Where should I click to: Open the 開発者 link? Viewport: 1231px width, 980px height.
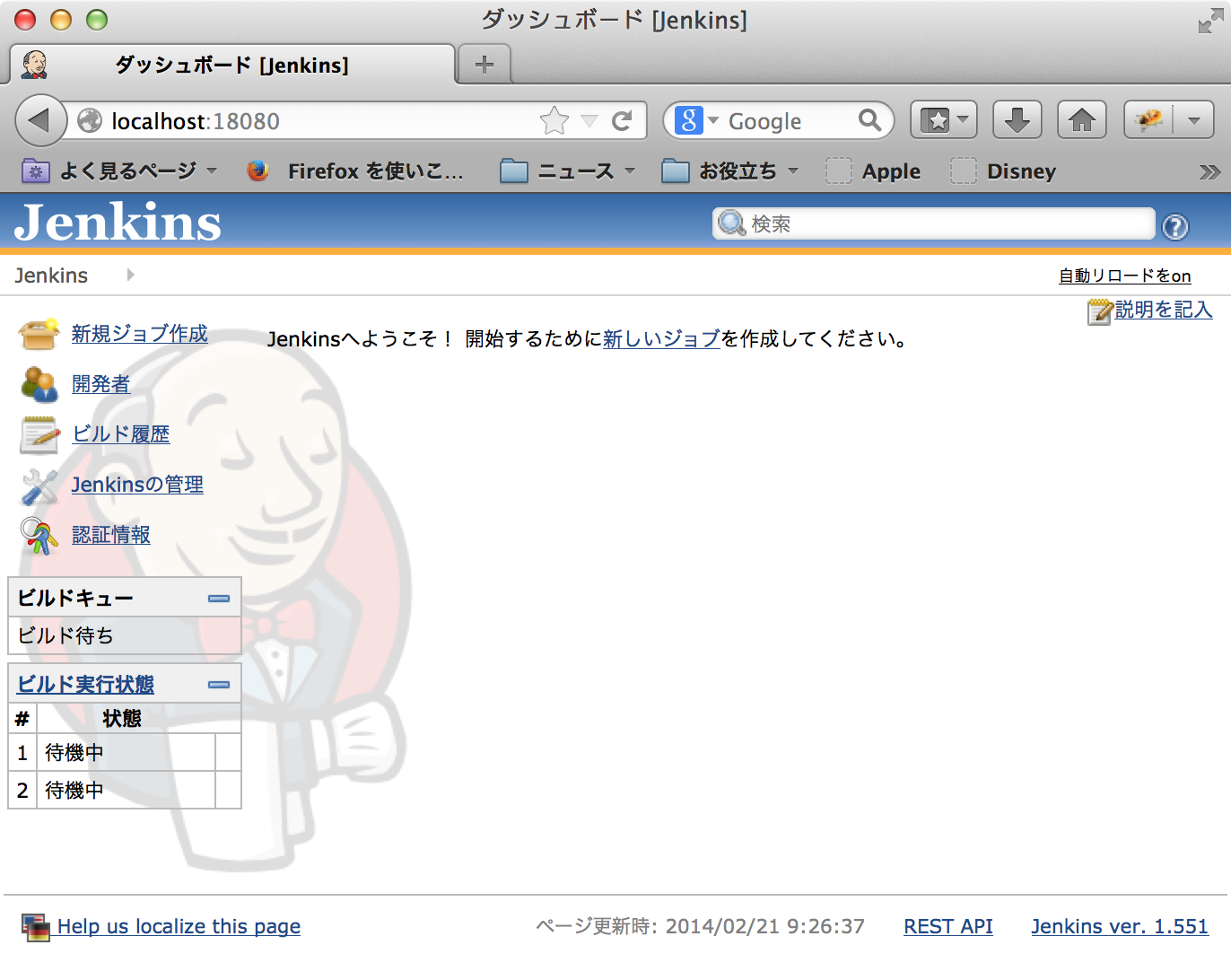[x=101, y=384]
